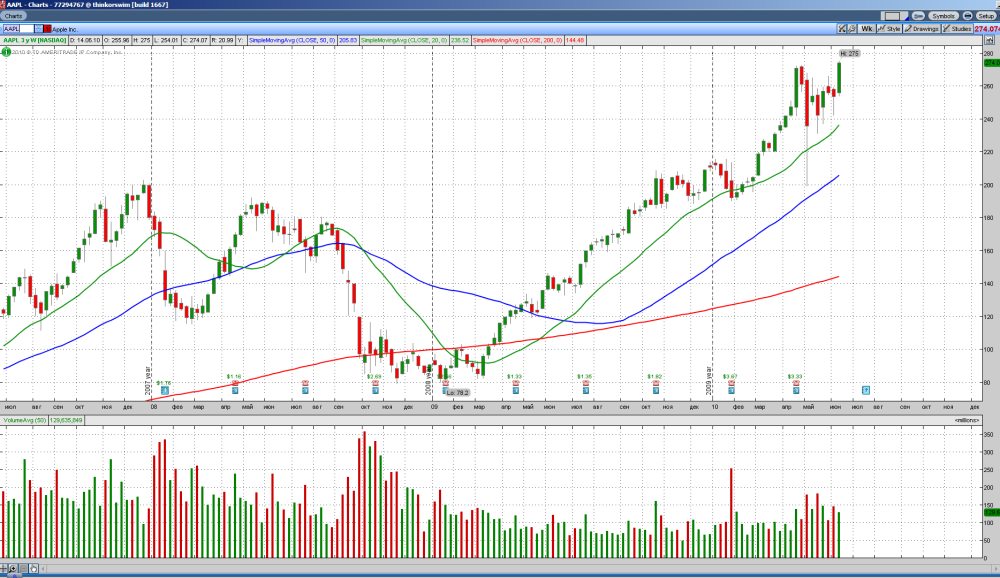Click the thinkorswim app icon in title bar
This screenshot has height=578, width=1000.
3,4
